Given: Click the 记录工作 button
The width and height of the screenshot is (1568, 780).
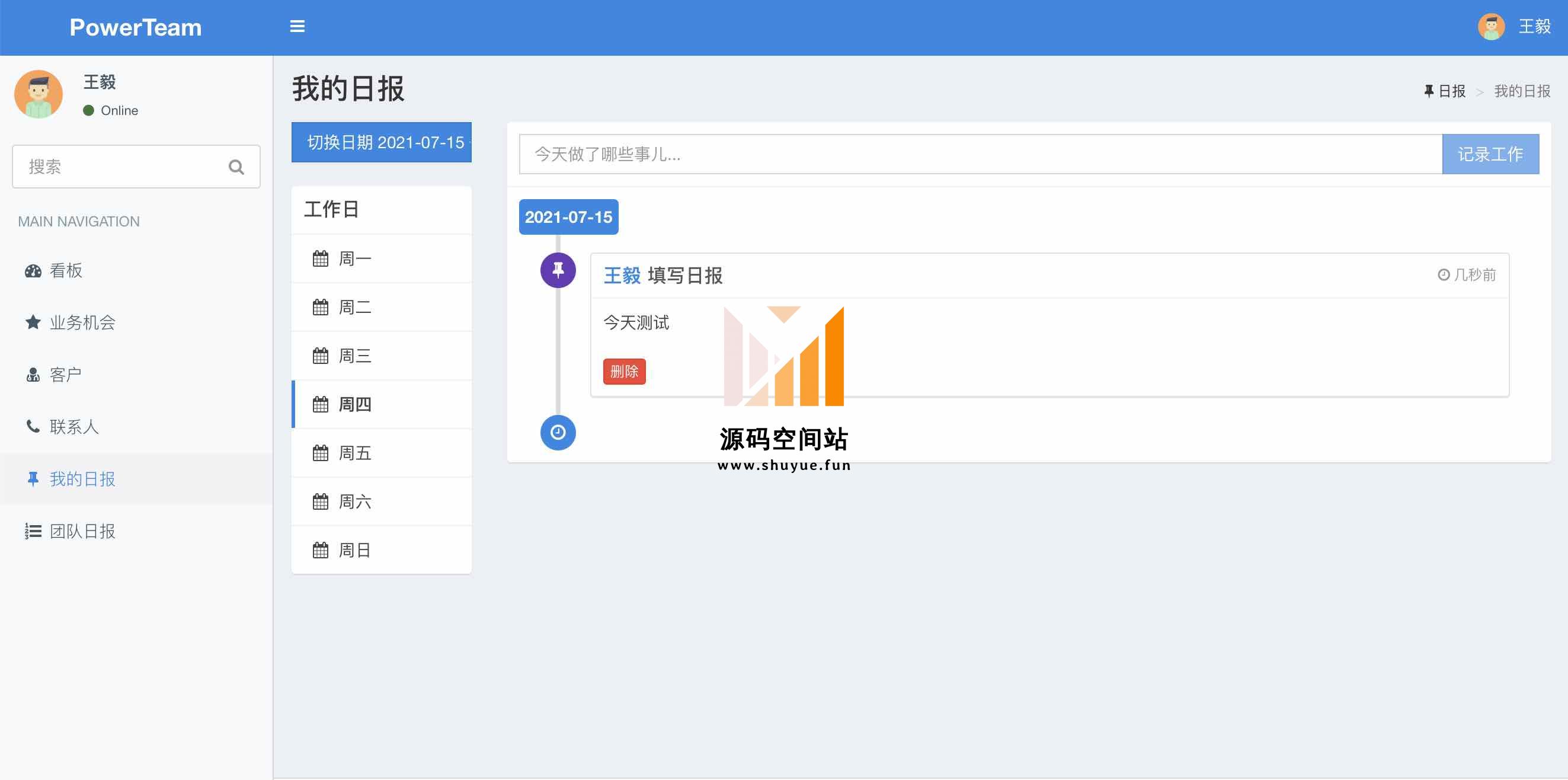Looking at the screenshot, I should 1491,154.
